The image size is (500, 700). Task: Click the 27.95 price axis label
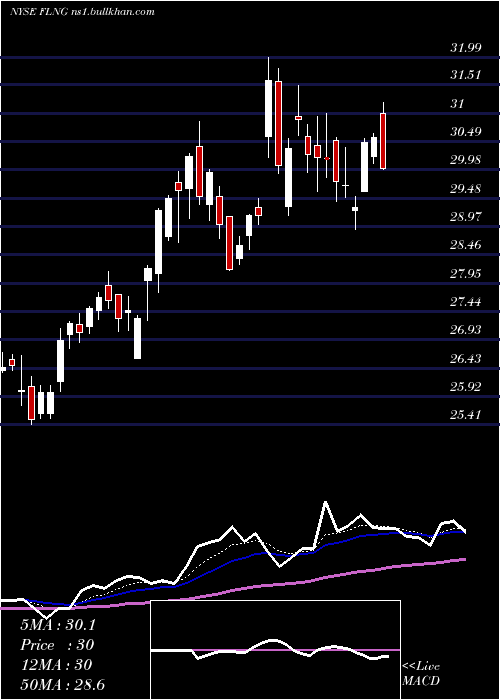[466, 274]
